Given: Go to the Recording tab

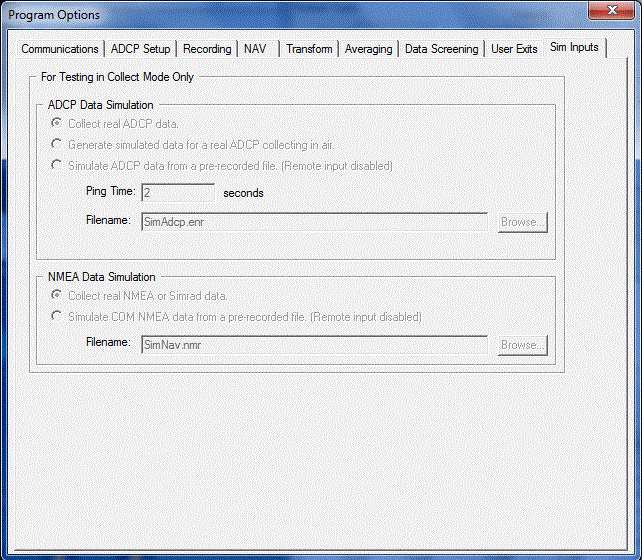Looking at the screenshot, I should click(x=207, y=49).
